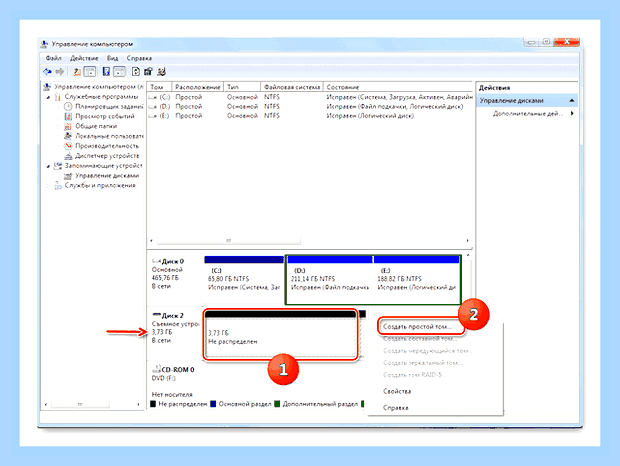Choose Свойства in the context menu
The image size is (620, 466).
tap(397, 391)
